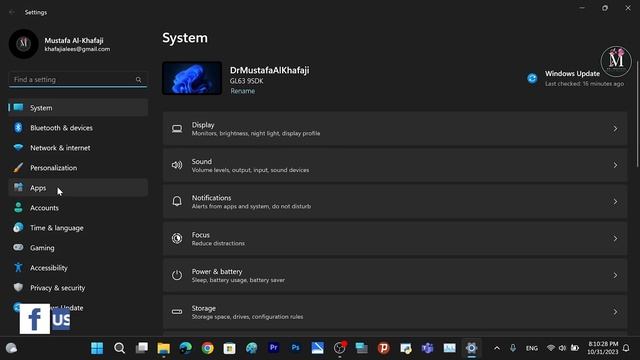Click the Display monitor icon

pyautogui.click(x=177, y=129)
